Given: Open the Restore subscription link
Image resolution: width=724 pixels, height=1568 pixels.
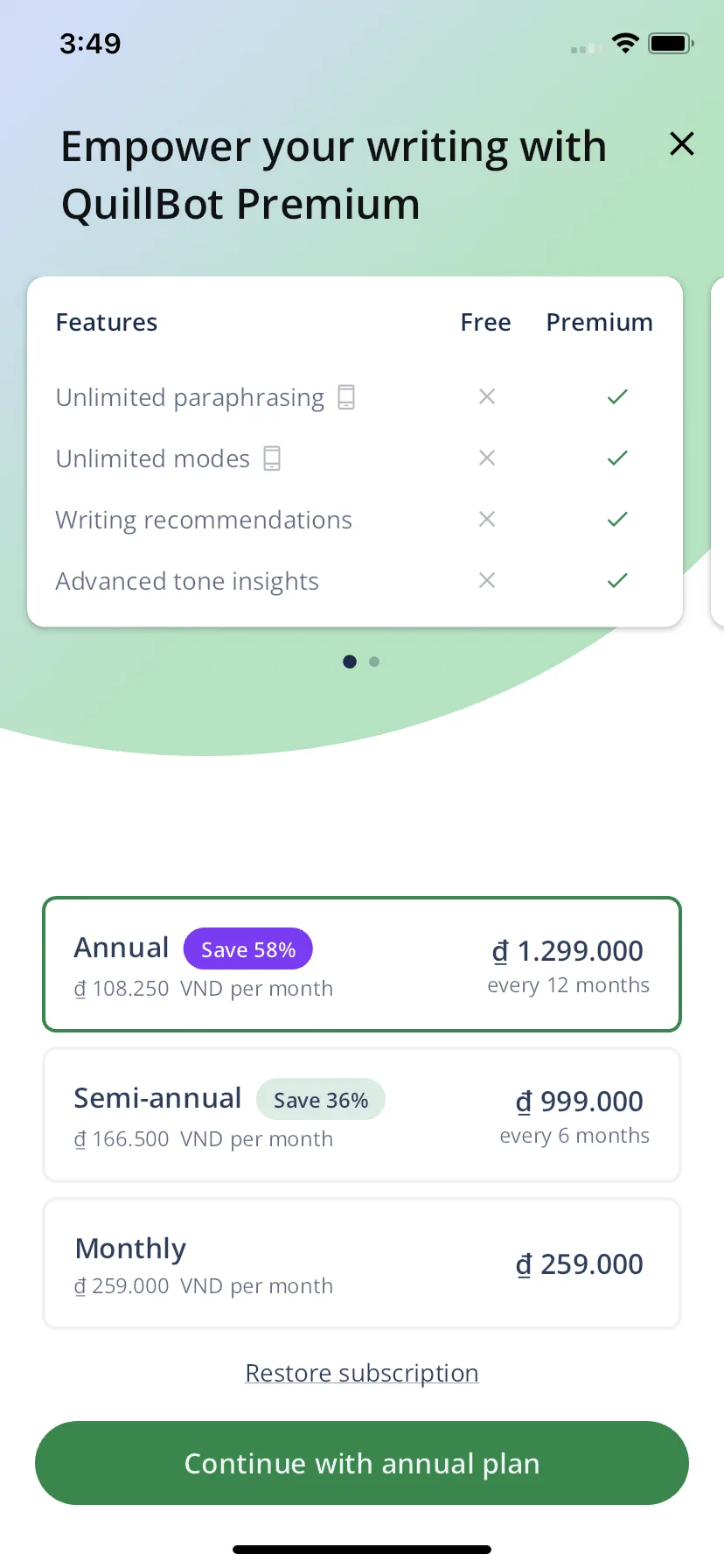Looking at the screenshot, I should [x=362, y=1374].
